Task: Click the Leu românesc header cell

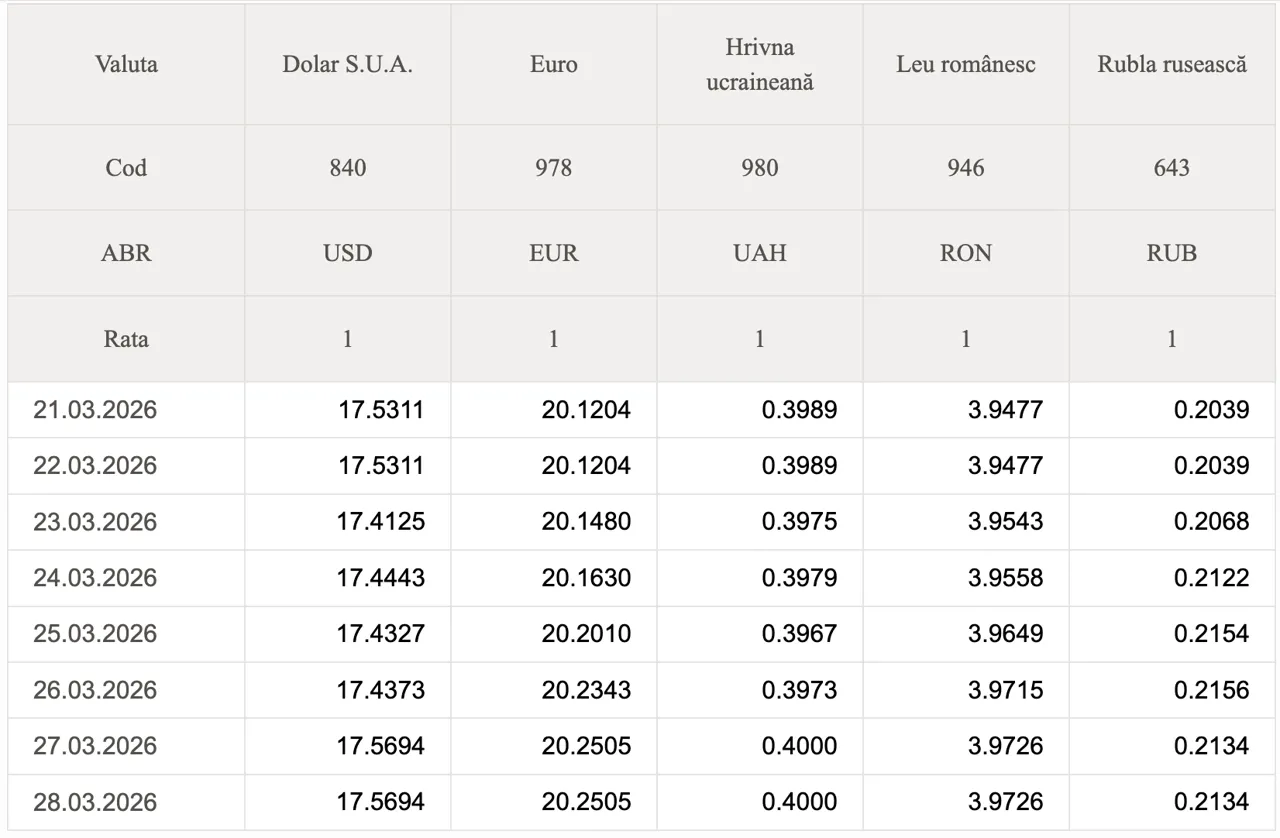Action: pyautogui.click(x=965, y=65)
